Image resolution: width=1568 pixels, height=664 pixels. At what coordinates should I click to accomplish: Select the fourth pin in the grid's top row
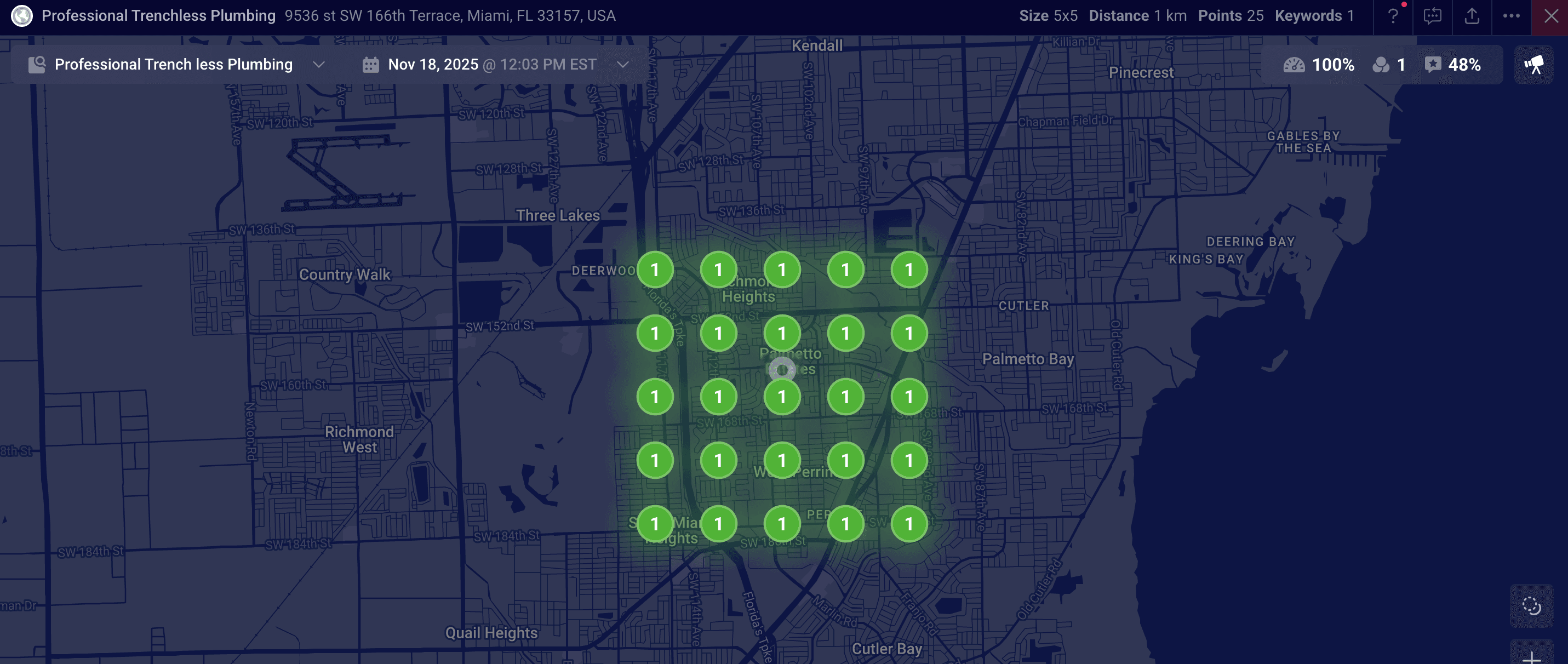(845, 270)
